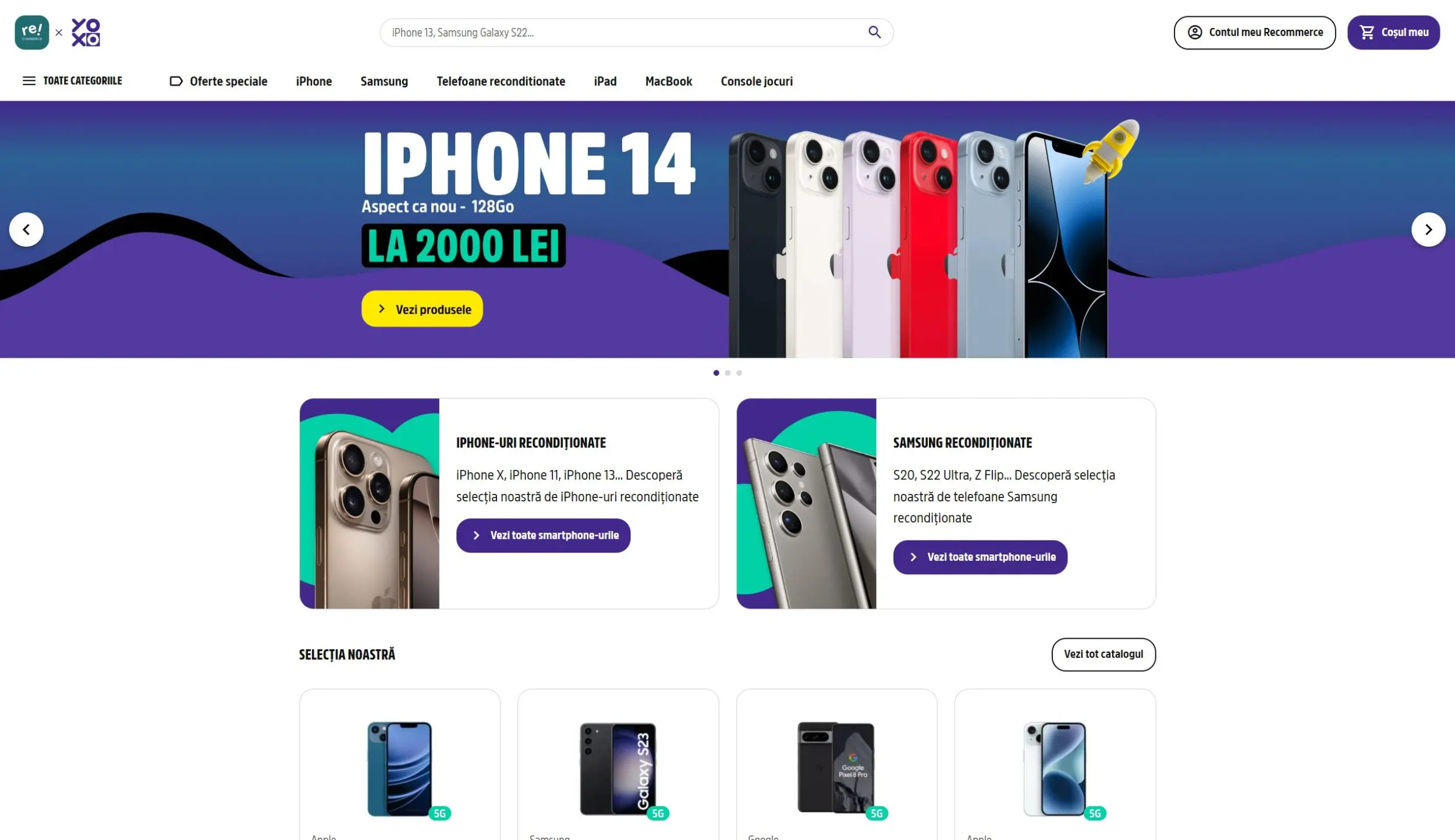
Task: Select the third carousel dot indicator
Action: point(739,373)
